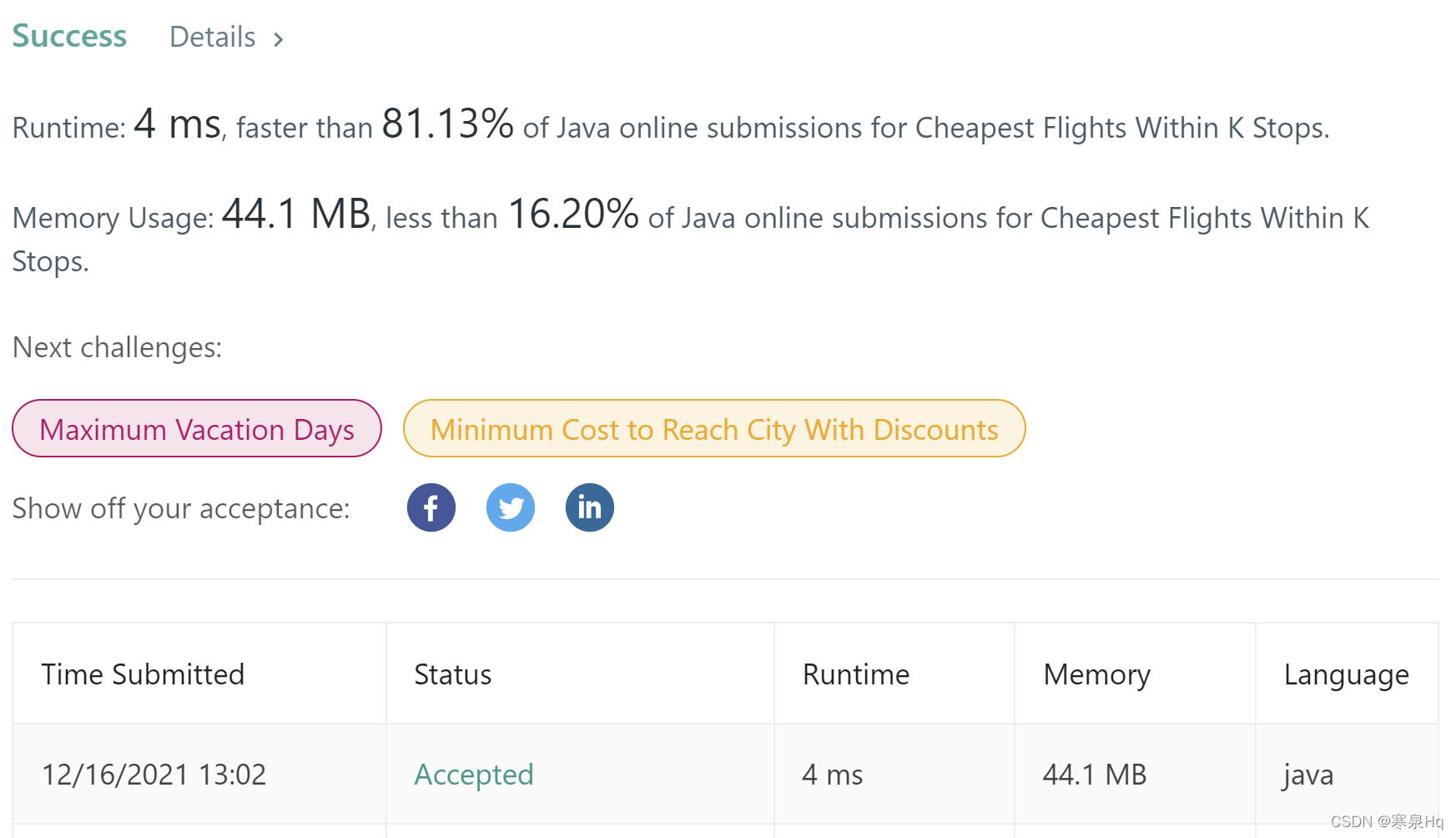1456x838 pixels.
Task: Select the Memory column header
Action: pos(1097,674)
